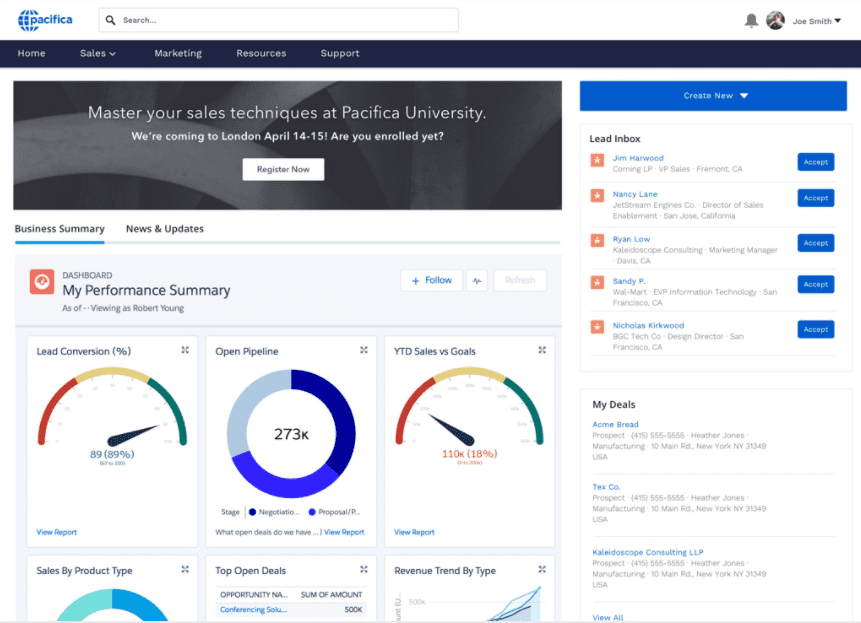861x623 pixels.
Task: Click the lead star icon for Nicholas Kirkwood
Action: click(597, 327)
